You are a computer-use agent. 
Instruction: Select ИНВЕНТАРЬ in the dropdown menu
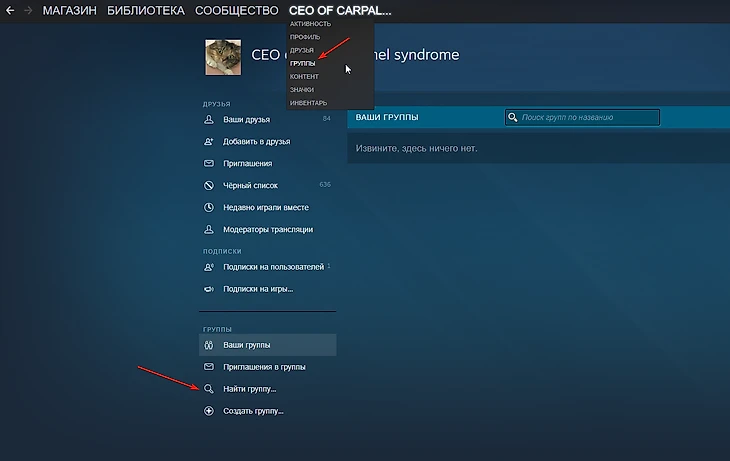click(x=308, y=103)
